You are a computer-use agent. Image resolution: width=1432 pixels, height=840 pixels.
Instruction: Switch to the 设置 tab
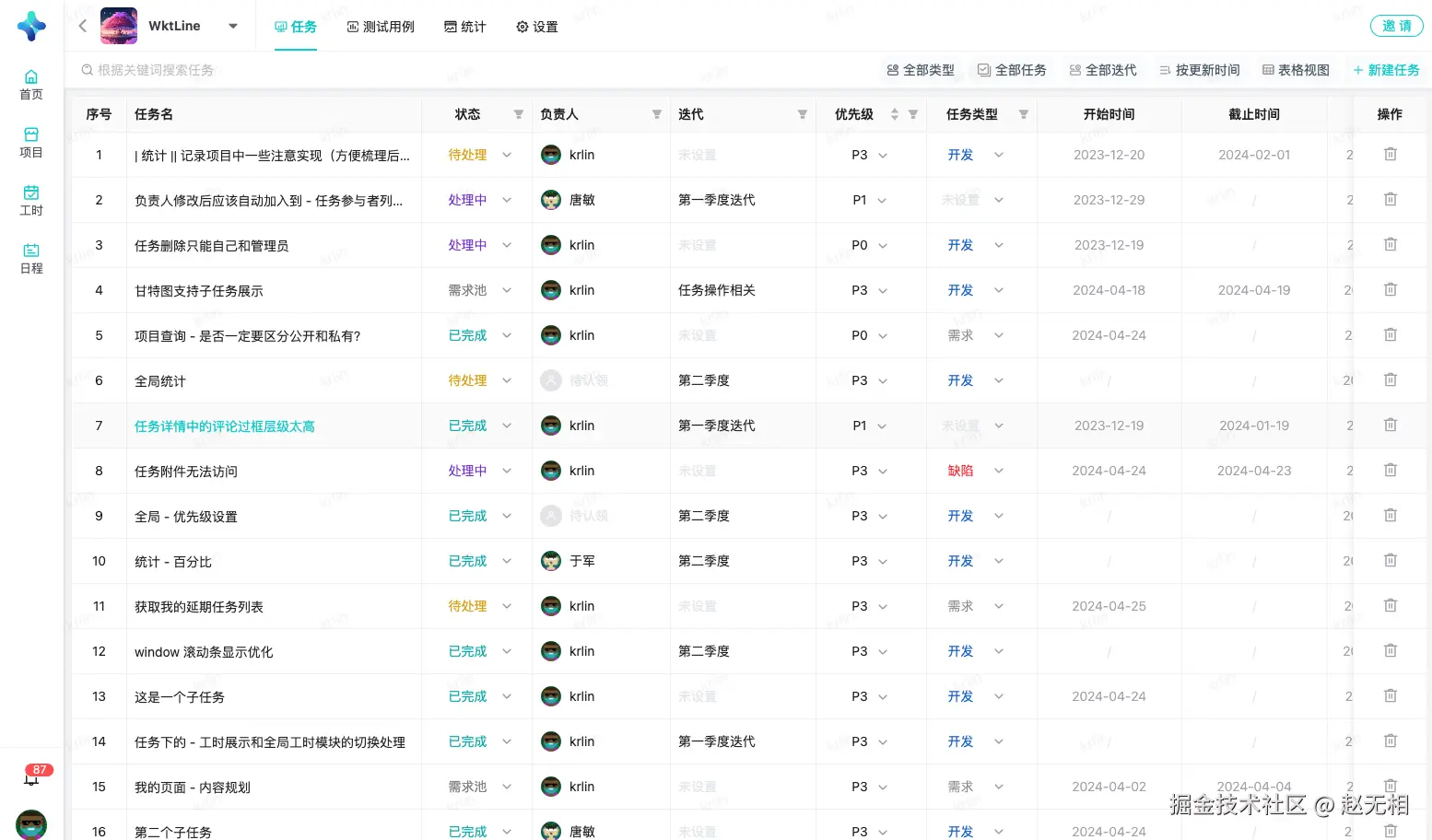click(537, 27)
